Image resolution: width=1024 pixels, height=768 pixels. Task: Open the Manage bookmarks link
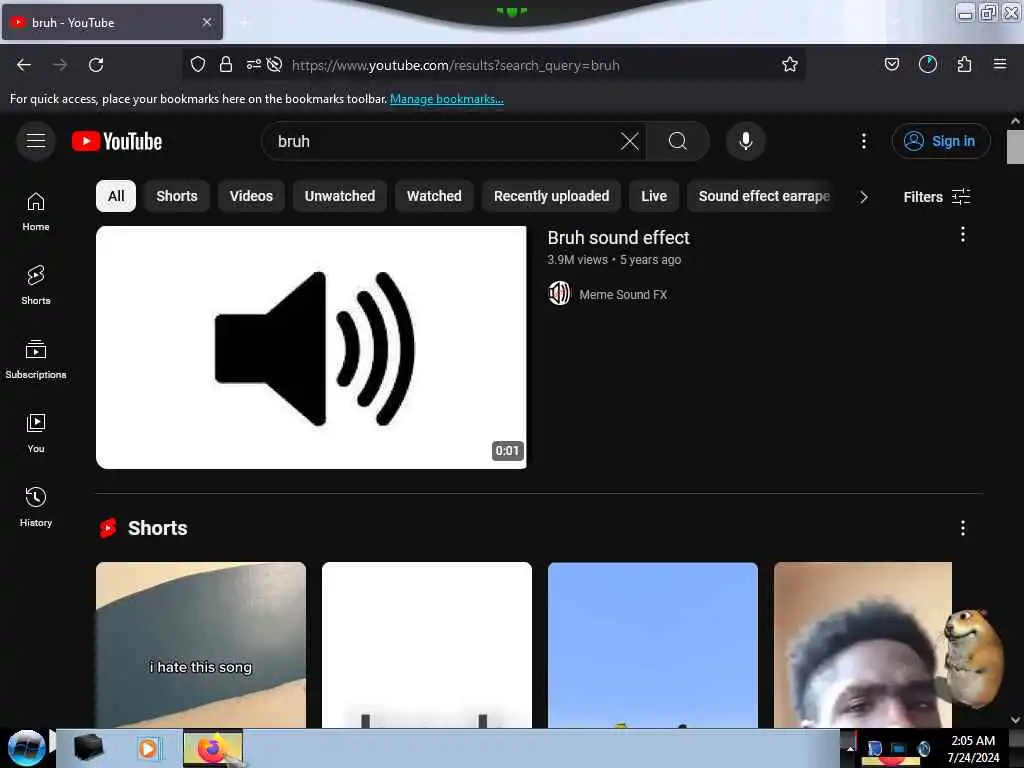click(x=447, y=99)
